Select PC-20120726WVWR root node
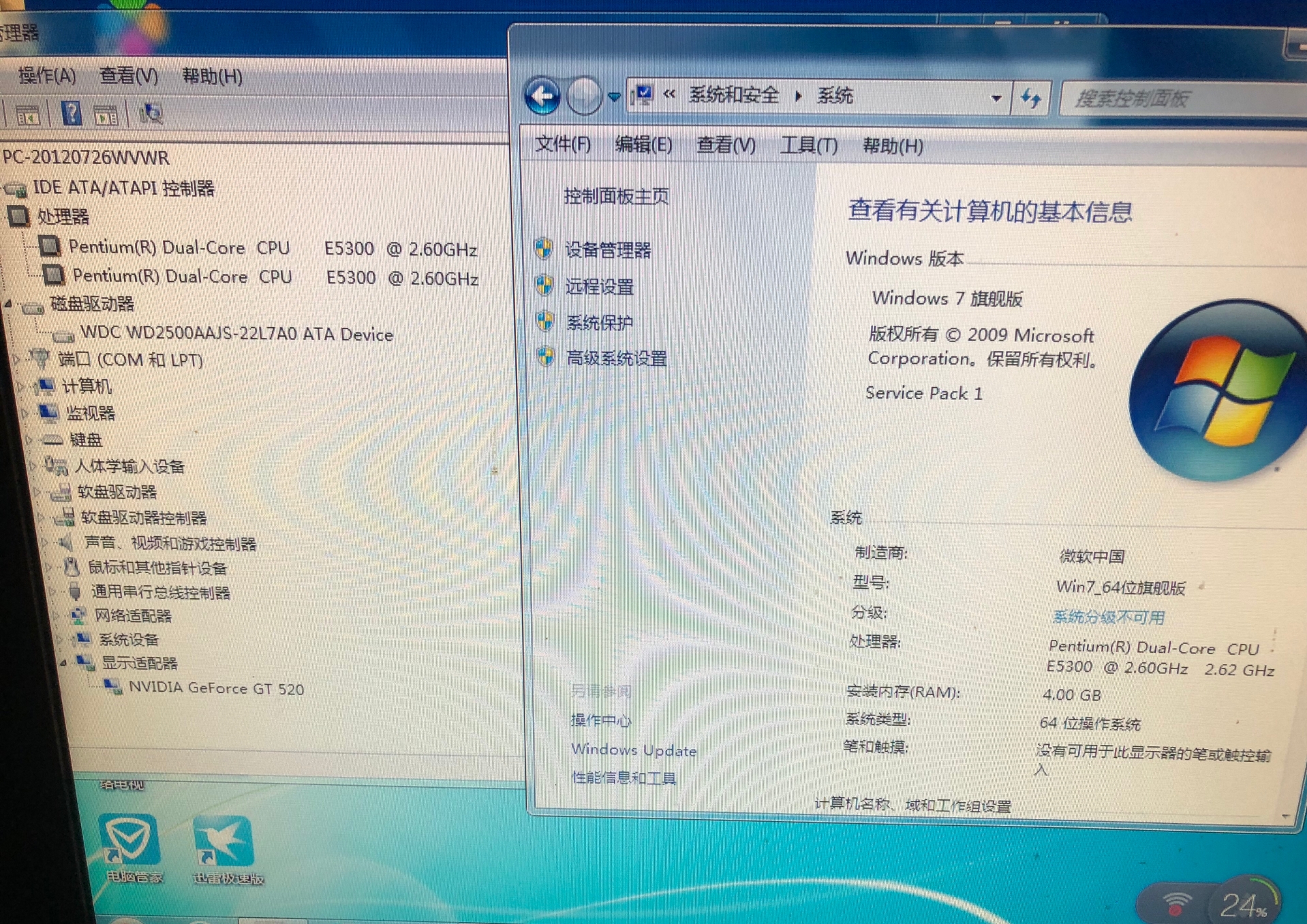1307x924 pixels. click(86, 158)
